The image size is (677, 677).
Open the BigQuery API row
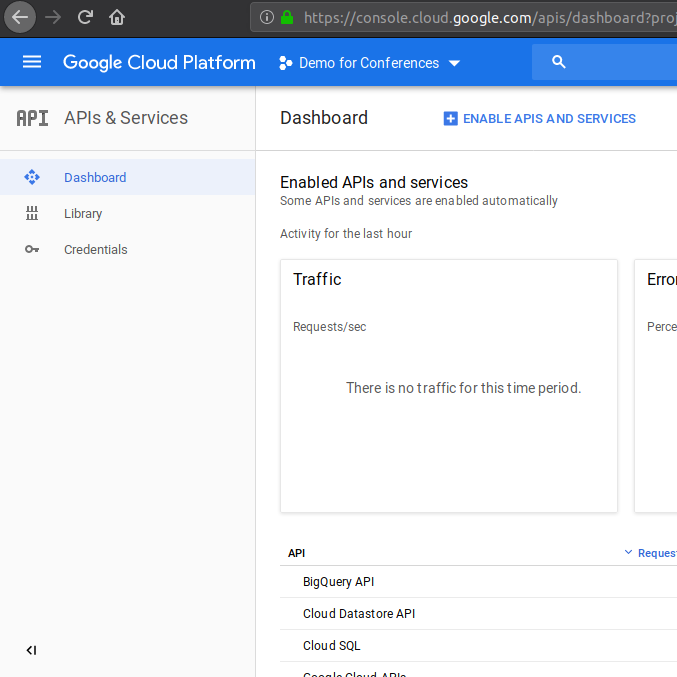click(x=478, y=582)
